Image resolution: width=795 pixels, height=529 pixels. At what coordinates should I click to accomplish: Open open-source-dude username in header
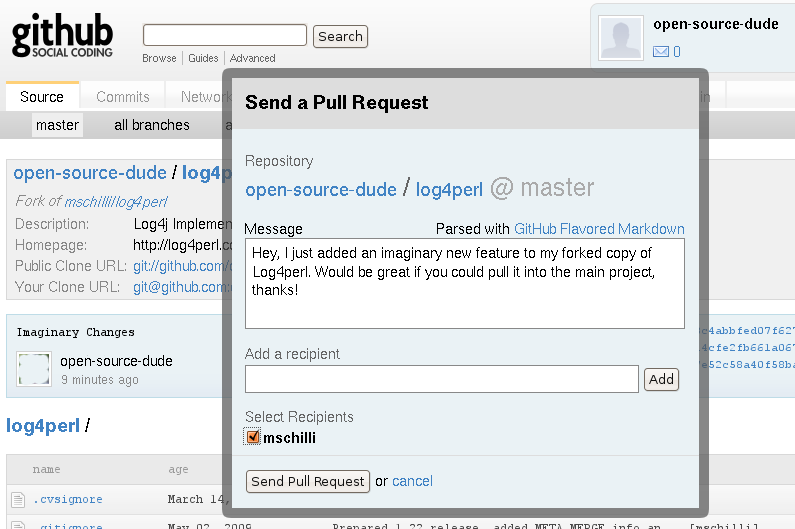tap(715, 24)
